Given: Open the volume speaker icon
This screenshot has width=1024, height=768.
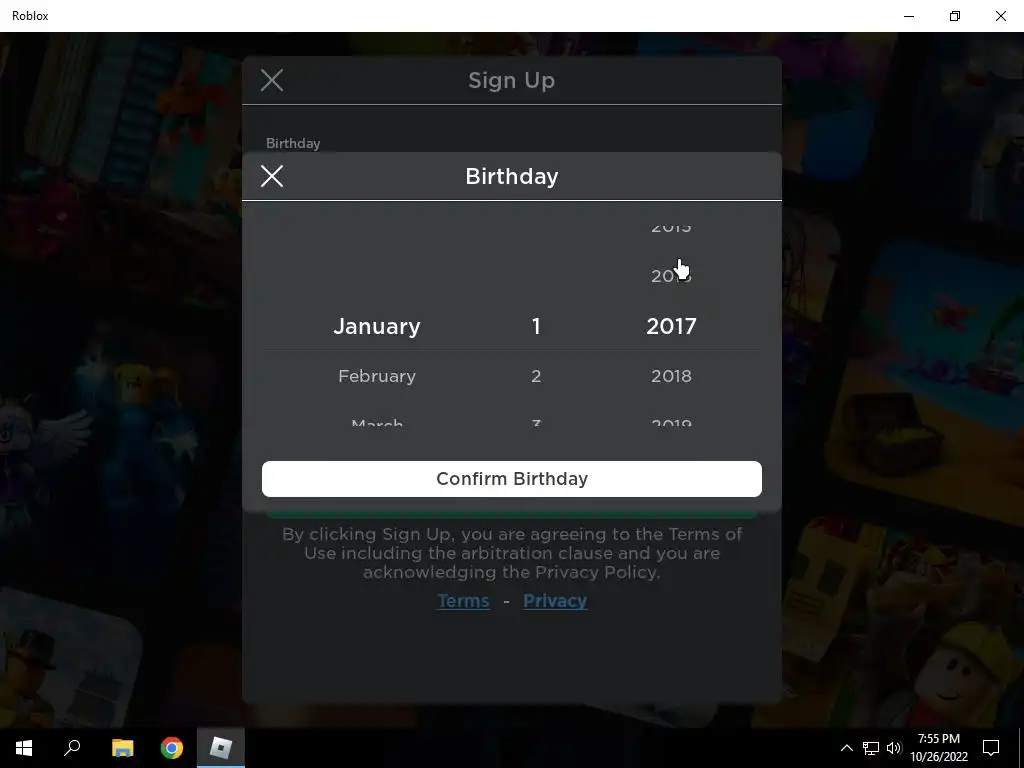Looking at the screenshot, I should point(894,748).
